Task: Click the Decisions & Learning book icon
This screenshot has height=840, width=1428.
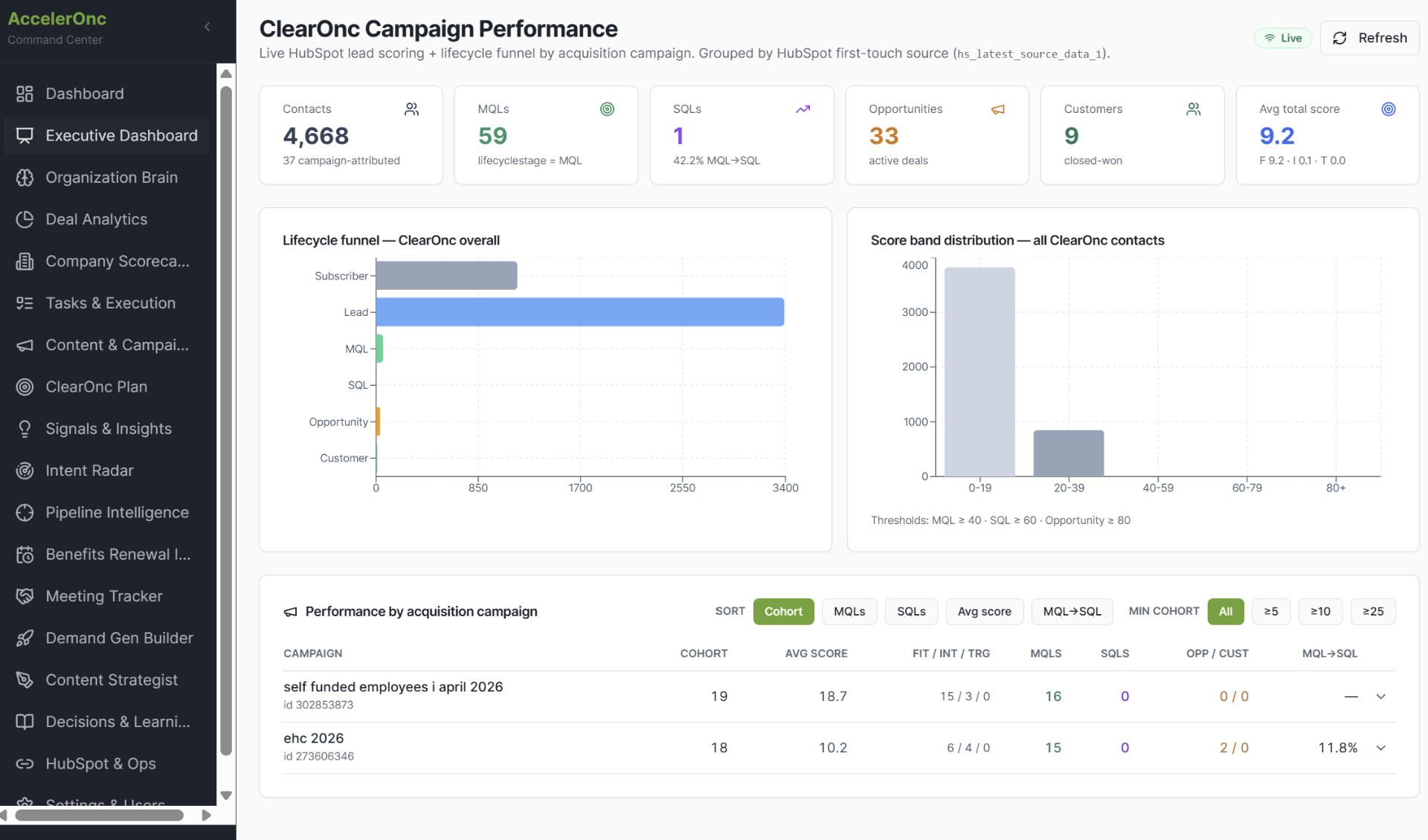Action: [25, 722]
